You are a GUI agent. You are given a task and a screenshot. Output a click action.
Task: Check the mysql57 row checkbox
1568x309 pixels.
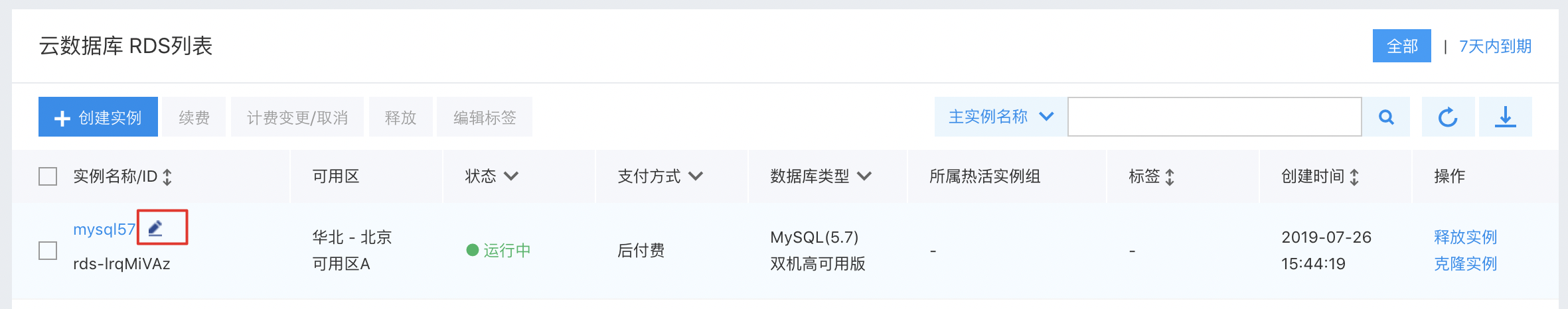(48, 251)
